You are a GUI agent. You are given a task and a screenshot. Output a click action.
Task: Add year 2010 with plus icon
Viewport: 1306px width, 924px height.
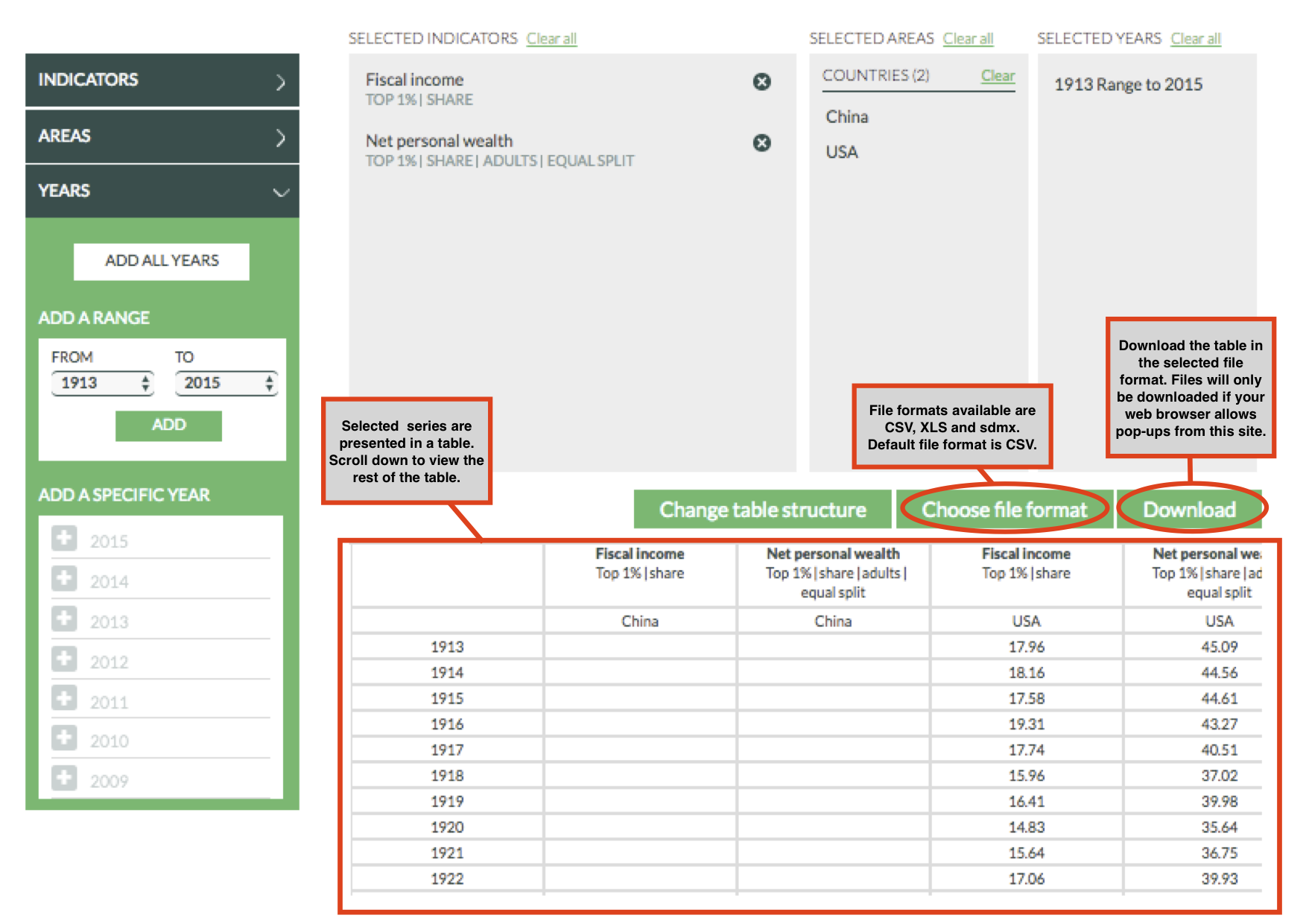pos(64,738)
